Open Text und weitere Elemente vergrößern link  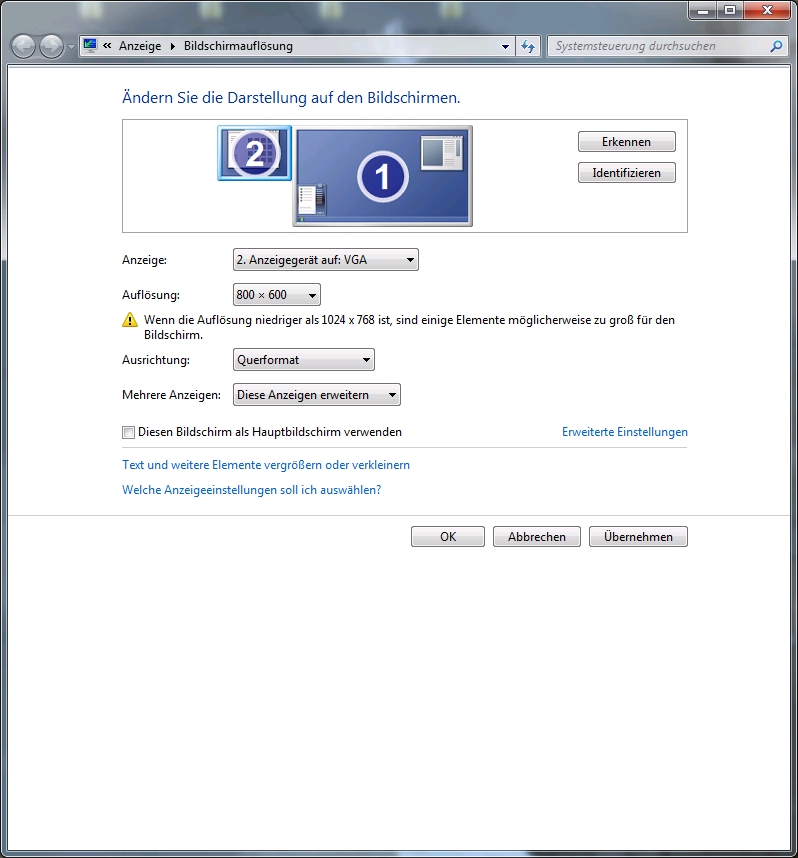[x=266, y=465]
